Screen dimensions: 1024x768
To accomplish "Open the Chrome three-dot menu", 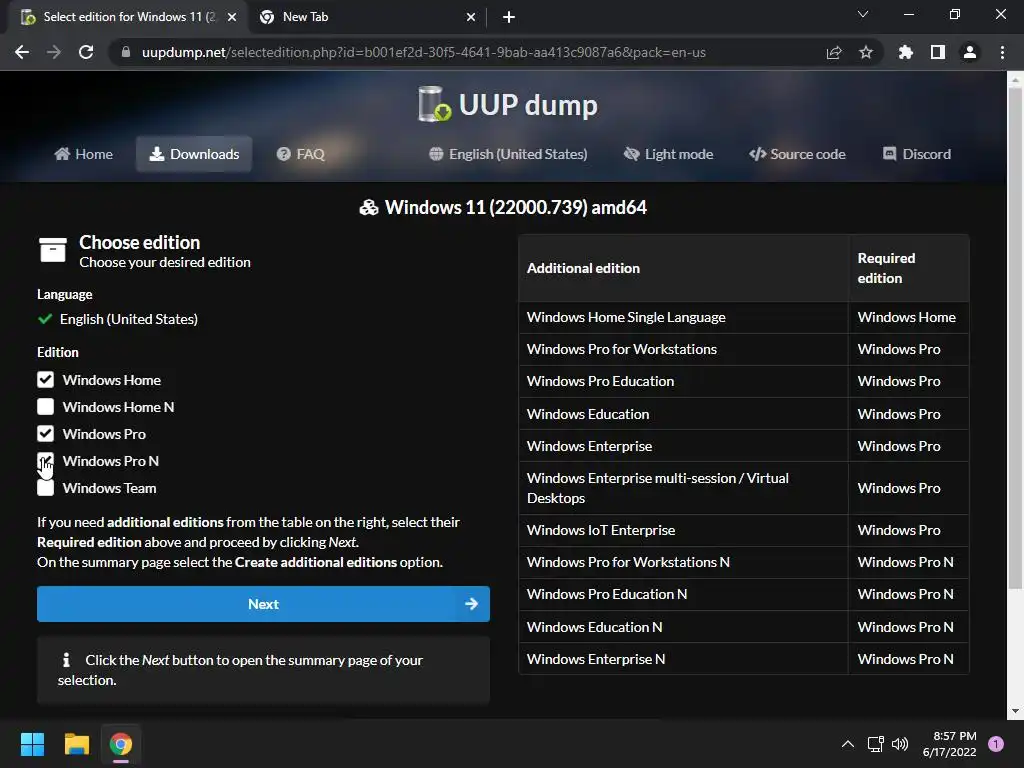I will click(1002, 52).
